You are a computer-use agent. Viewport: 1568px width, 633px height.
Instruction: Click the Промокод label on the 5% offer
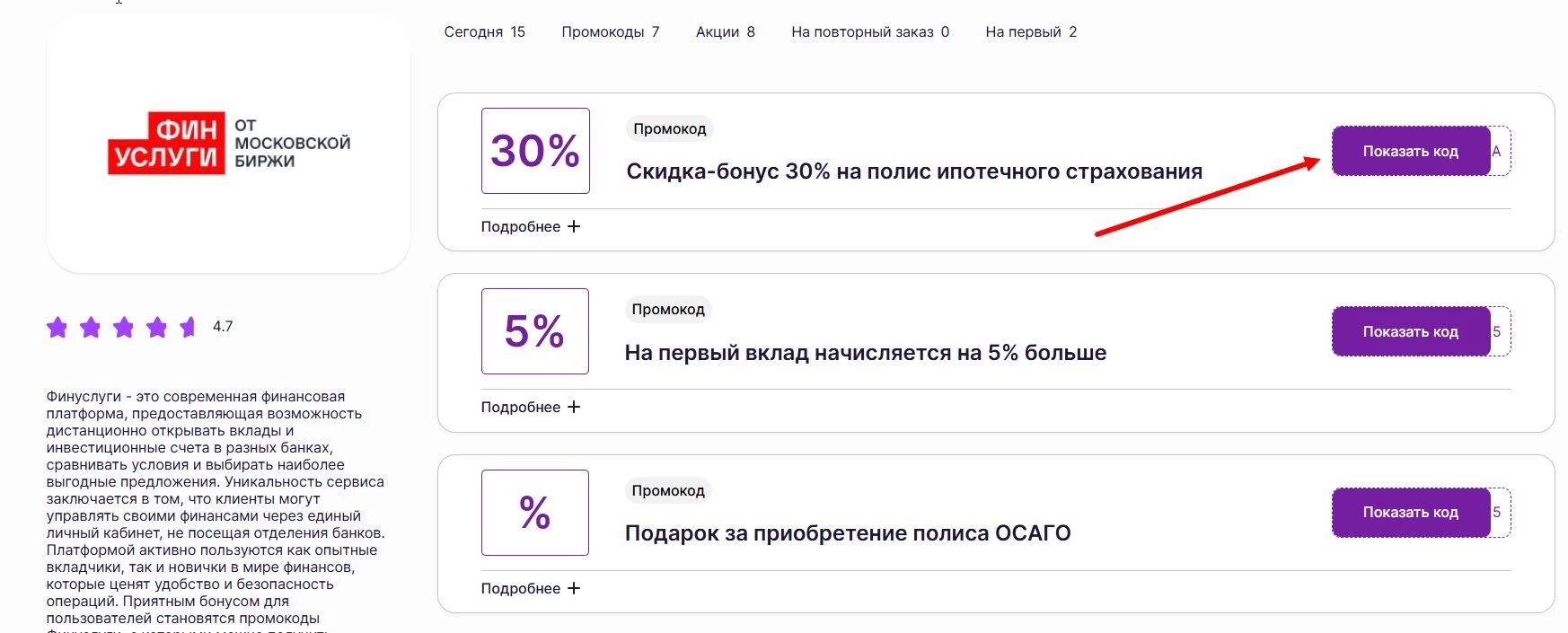[666, 309]
